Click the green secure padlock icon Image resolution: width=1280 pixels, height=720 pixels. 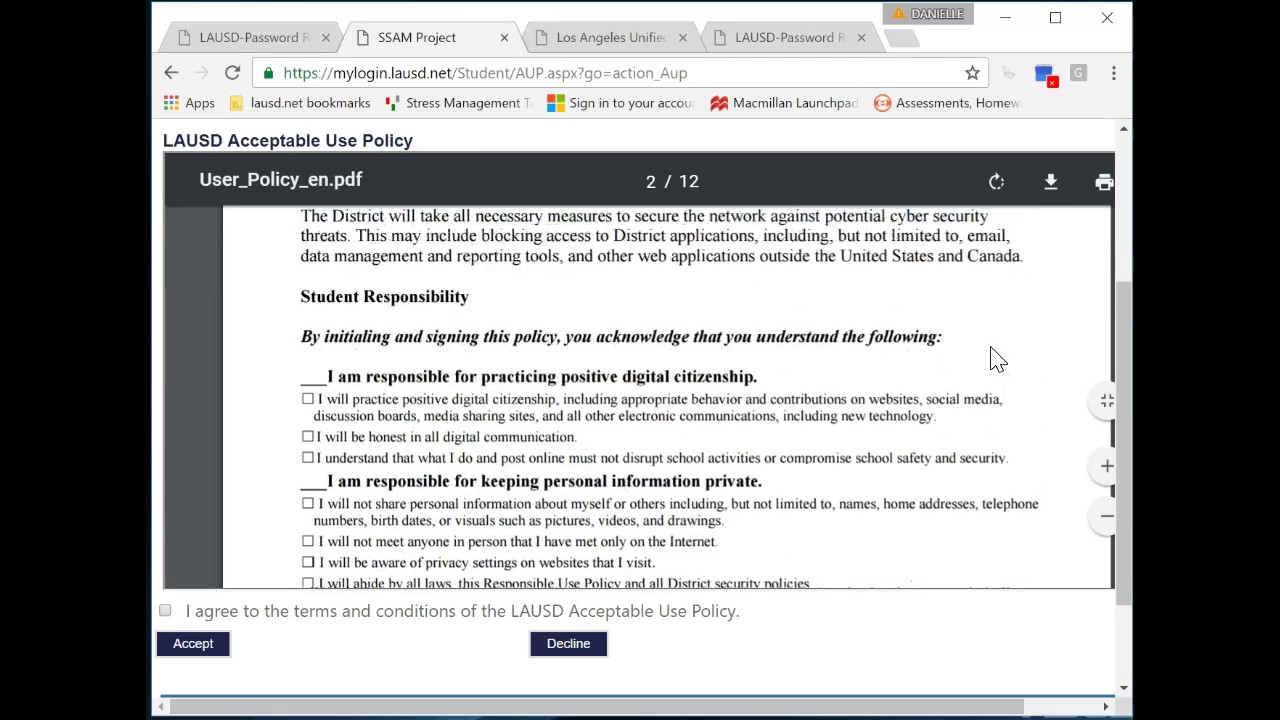[268, 73]
